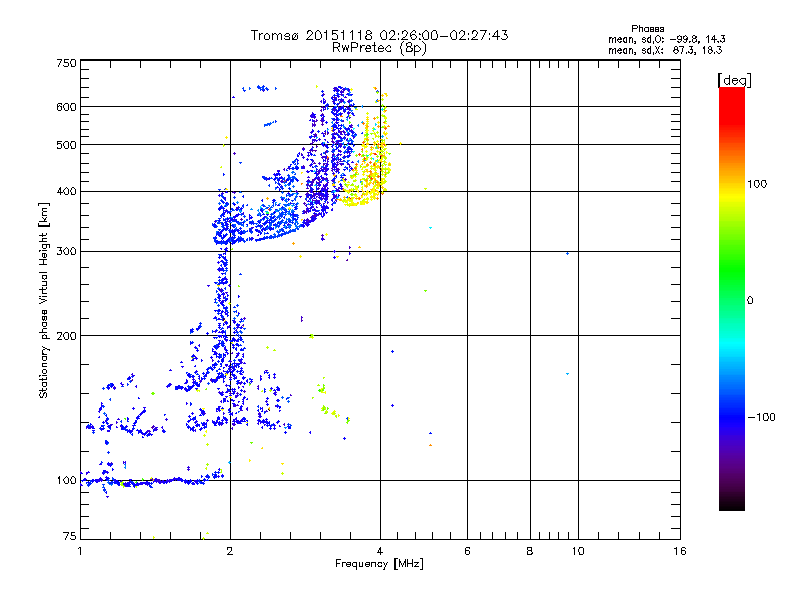Click the y-axis tick label '200'

[x=67, y=336]
